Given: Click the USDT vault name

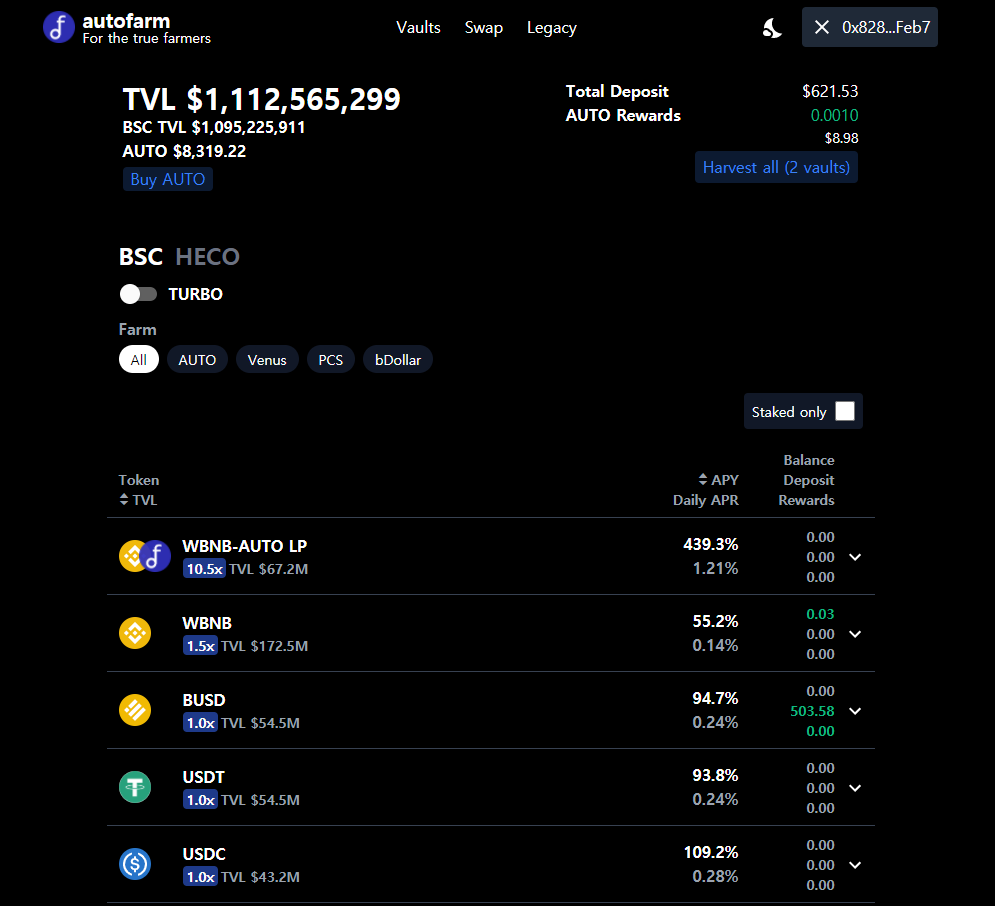Looking at the screenshot, I should (204, 777).
